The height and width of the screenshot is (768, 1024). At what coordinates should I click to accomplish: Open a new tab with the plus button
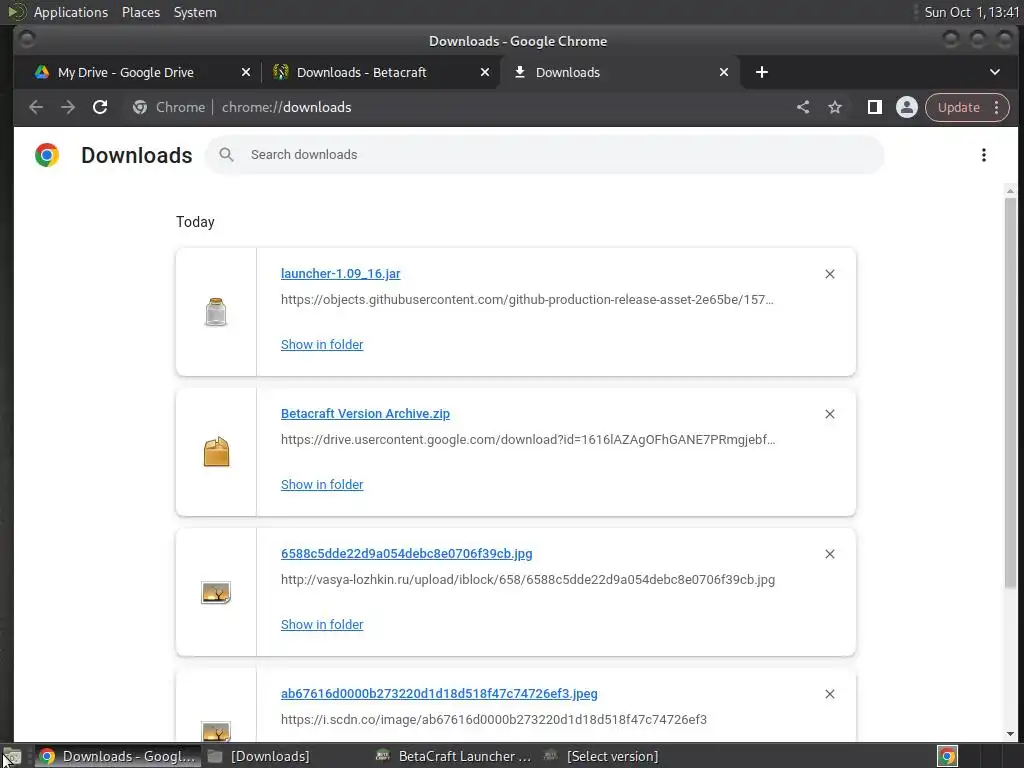[x=761, y=72]
